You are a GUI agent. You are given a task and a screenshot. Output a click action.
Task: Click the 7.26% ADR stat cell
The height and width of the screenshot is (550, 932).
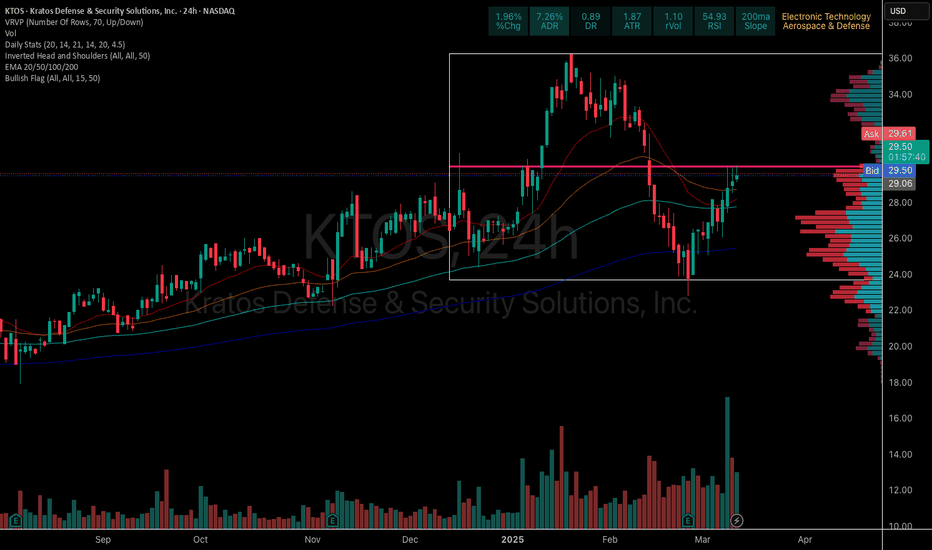pyautogui.click(x=549, y=21)
